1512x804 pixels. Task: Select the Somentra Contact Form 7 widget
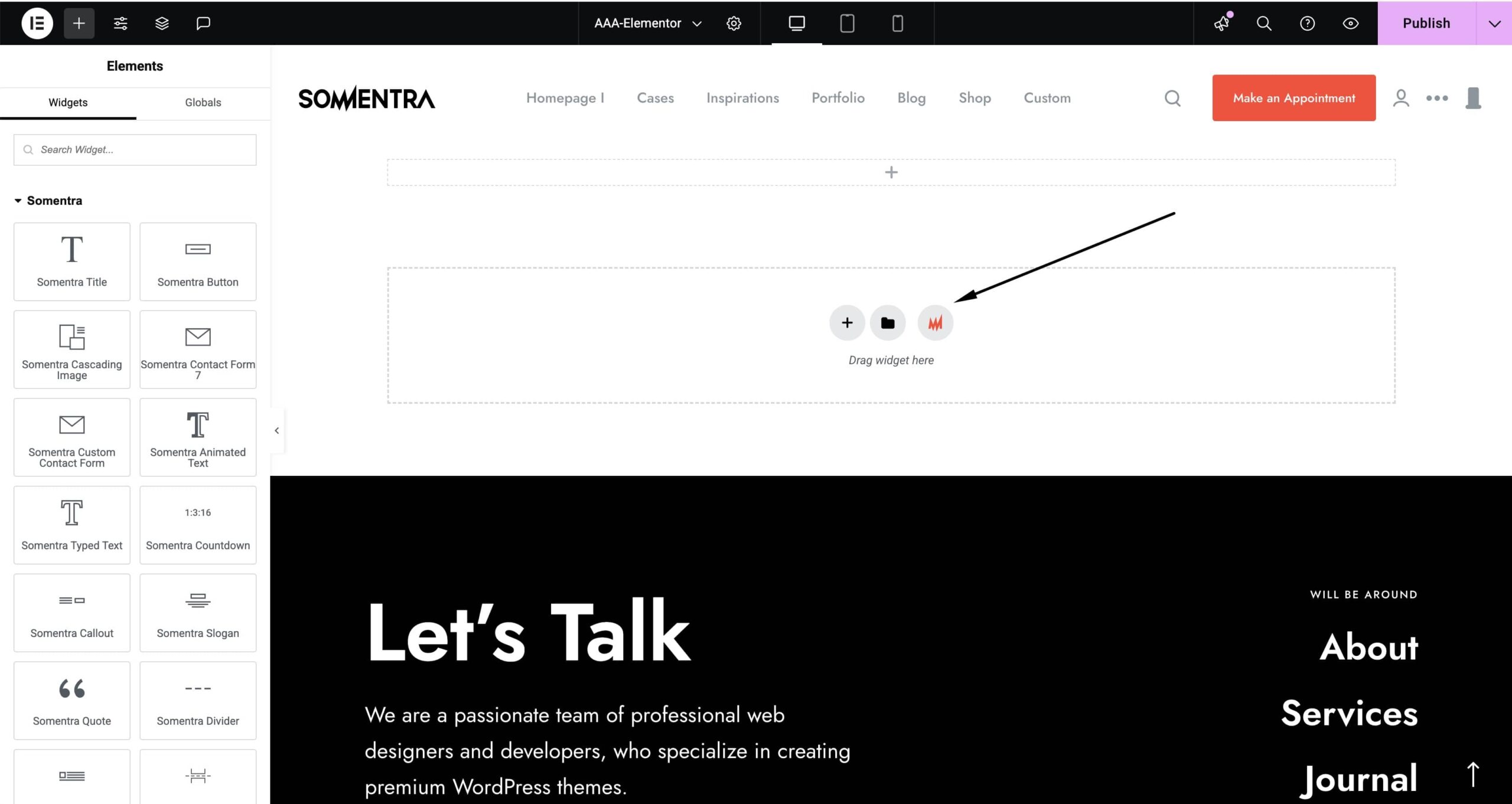[x=198, y=349]
